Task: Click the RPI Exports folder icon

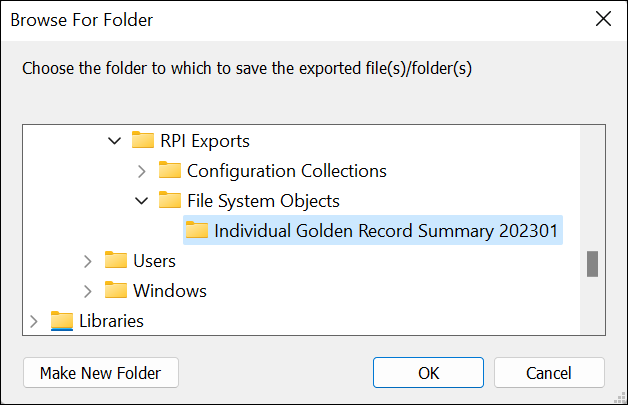Action: (x=143, y=141)
